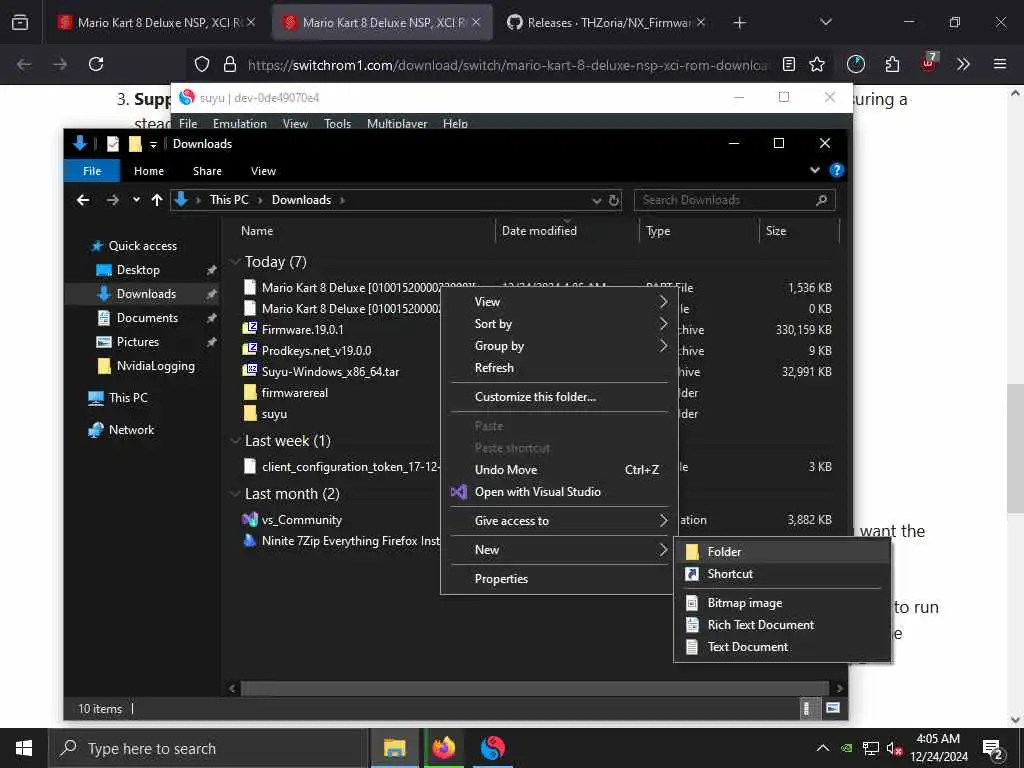Click the New folder quick access icon
Screen dimensions: 1024x768
(135, 144)
